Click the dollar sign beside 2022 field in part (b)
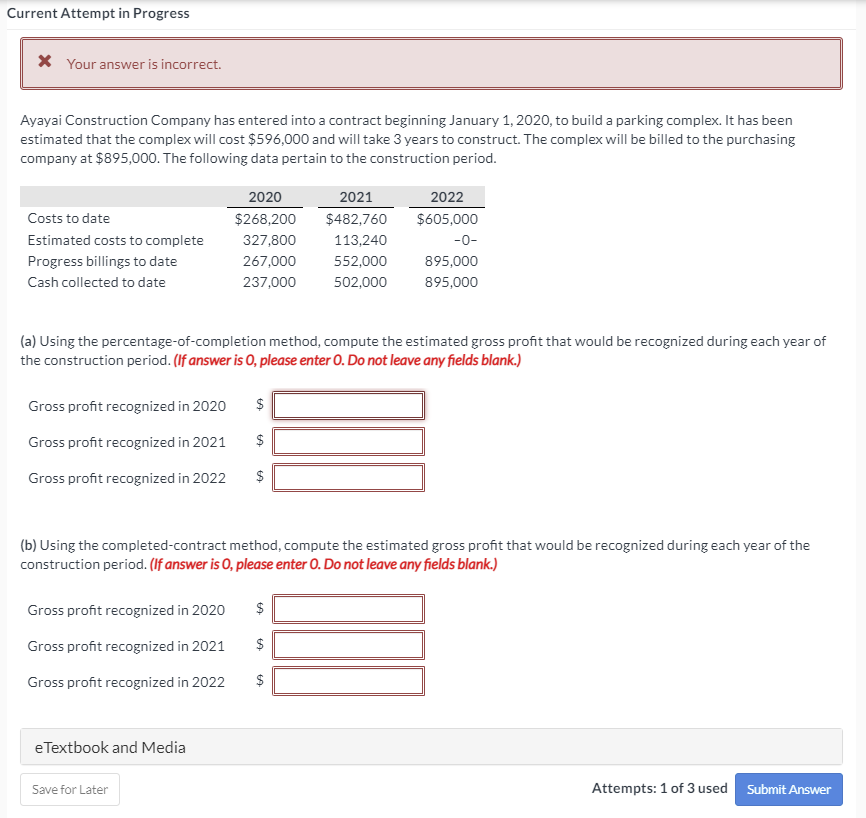 pos(259,681)
